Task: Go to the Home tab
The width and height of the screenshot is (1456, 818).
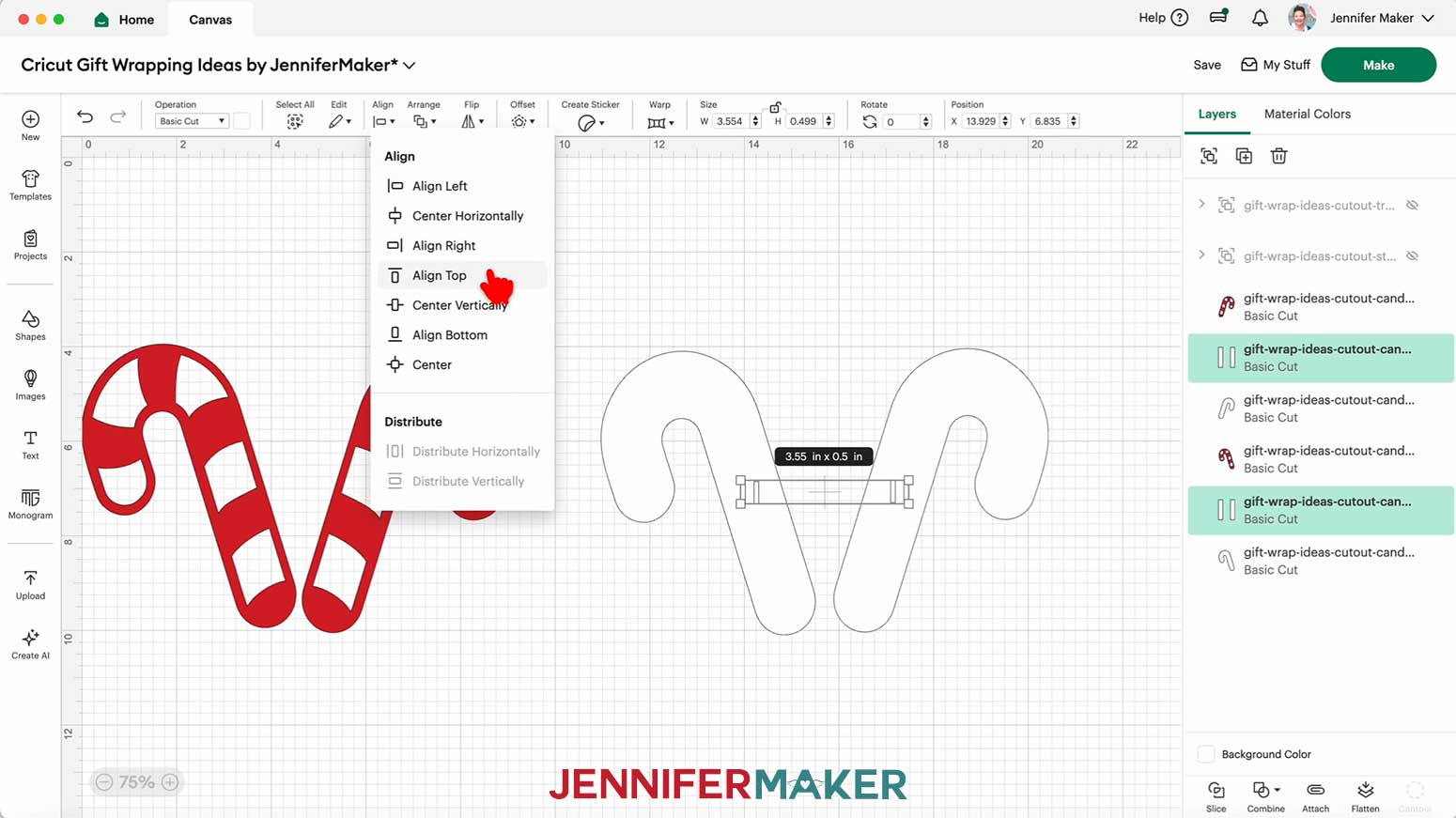Action: pyautogui.click(x=125, y=20)
